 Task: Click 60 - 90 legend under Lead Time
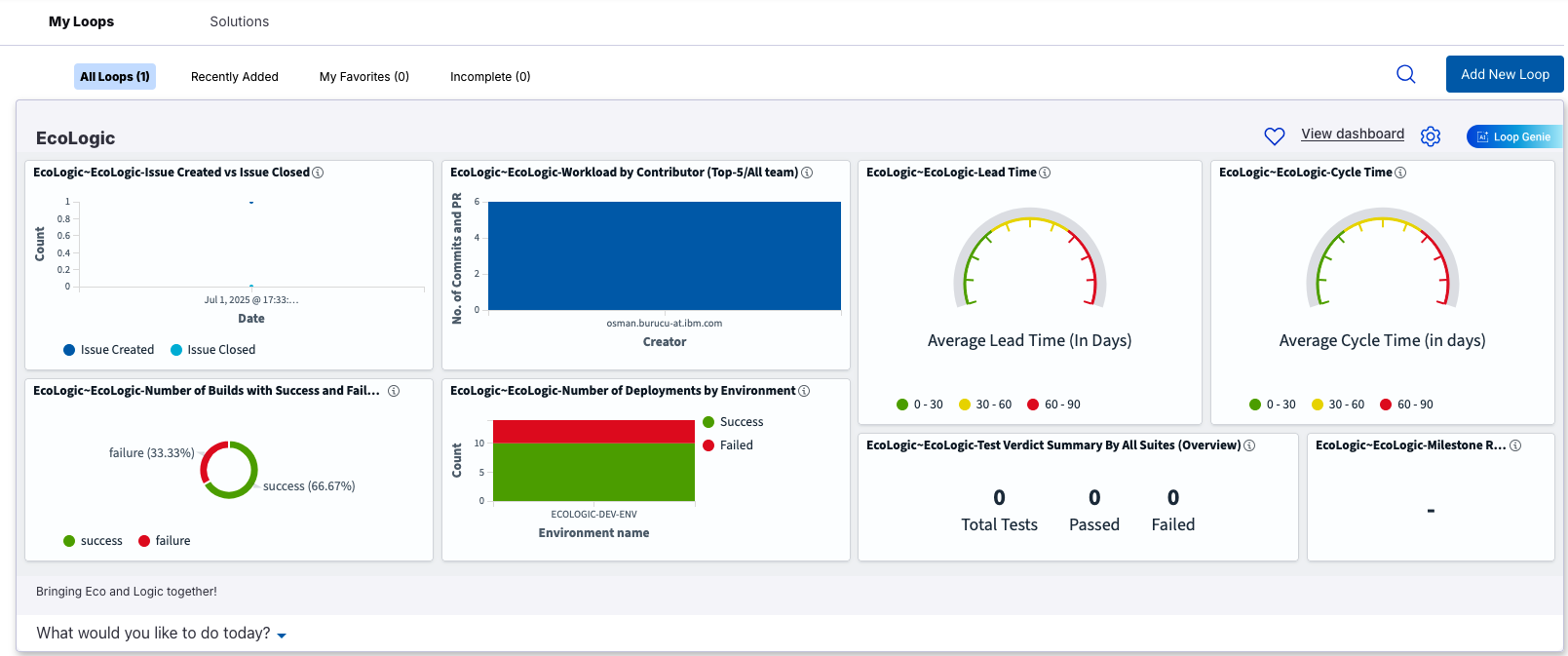(1053, 405)
